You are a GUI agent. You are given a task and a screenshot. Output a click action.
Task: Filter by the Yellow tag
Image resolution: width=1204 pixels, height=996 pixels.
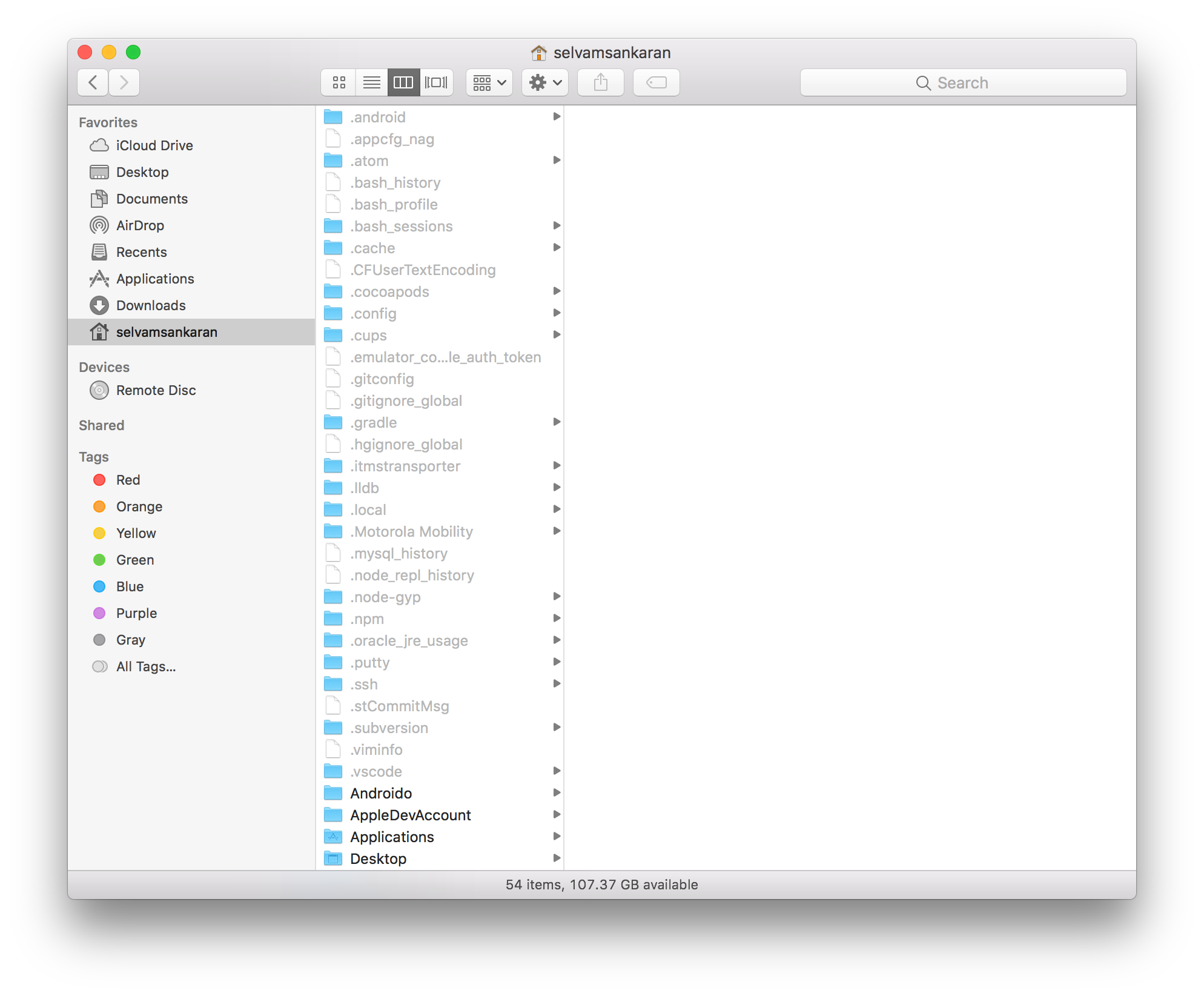(x=191, y=533)
